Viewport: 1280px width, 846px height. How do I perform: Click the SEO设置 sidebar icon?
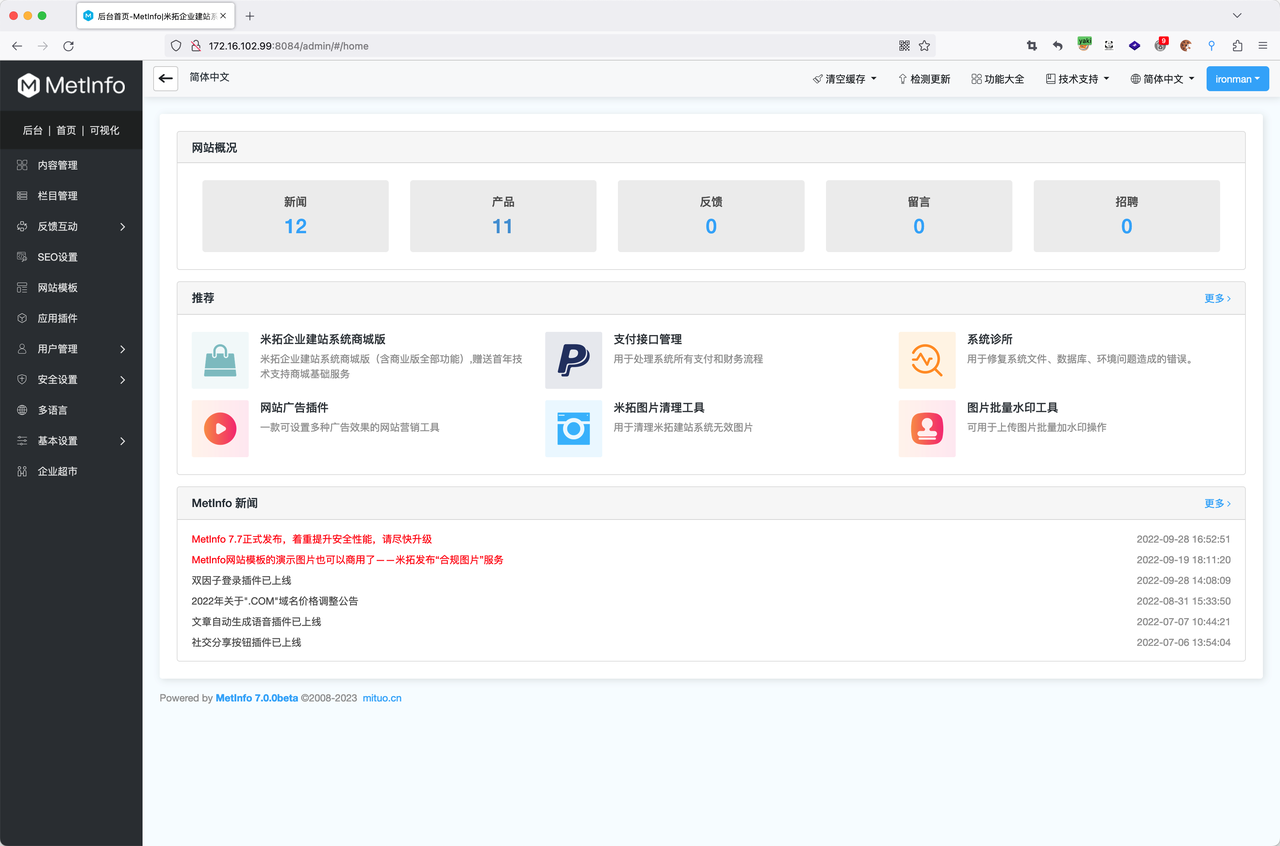point(22,257)
